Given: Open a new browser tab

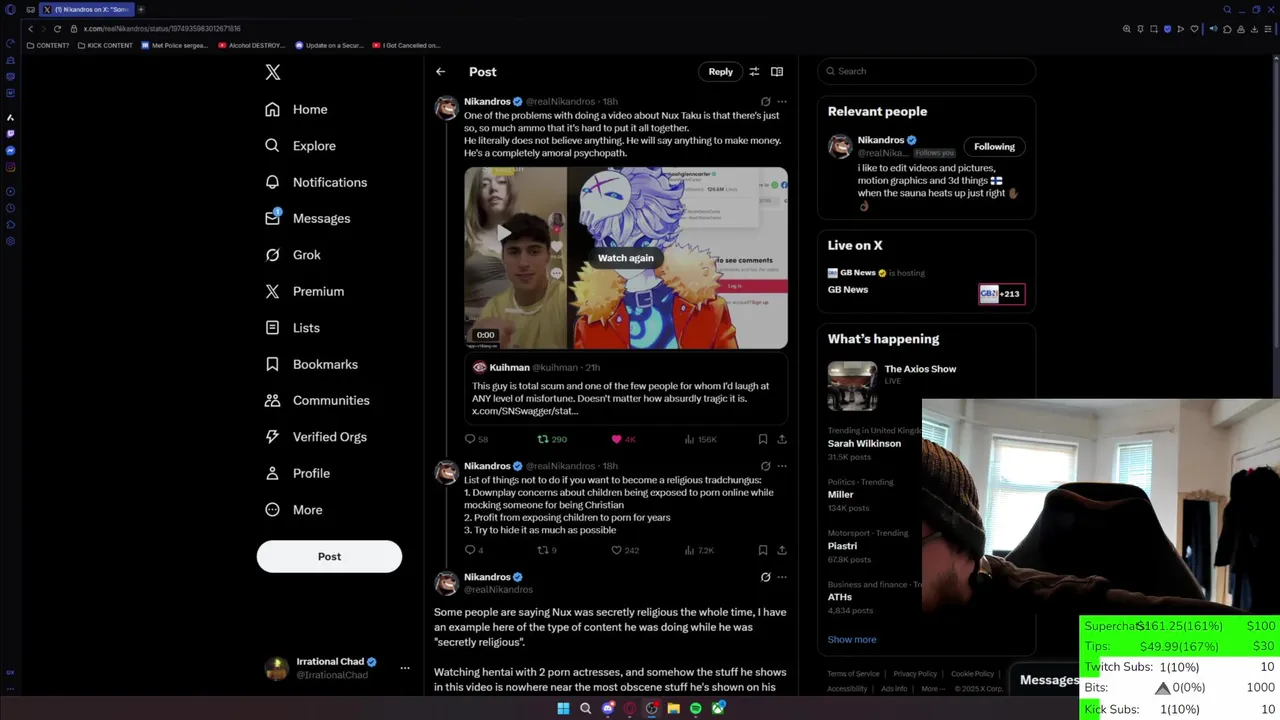Looking at the screenshot, I should point(141,9).
